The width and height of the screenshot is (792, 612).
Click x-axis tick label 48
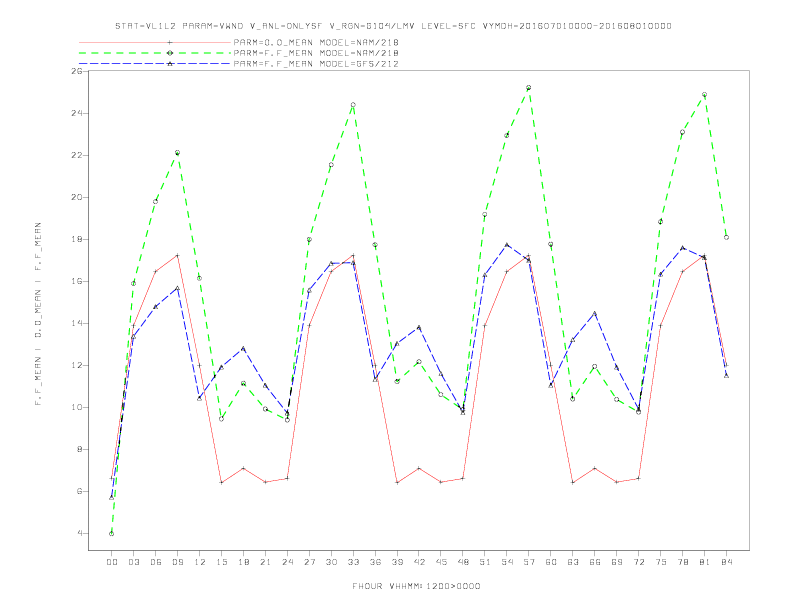tap(463, 562)
